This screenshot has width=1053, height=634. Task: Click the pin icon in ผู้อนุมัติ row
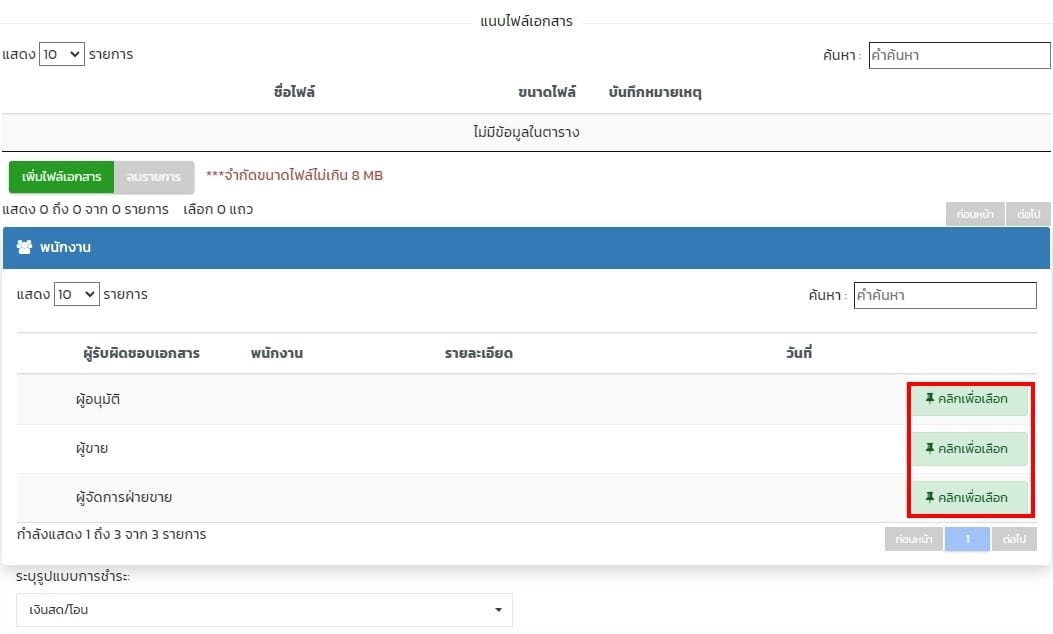pos(930,399)
